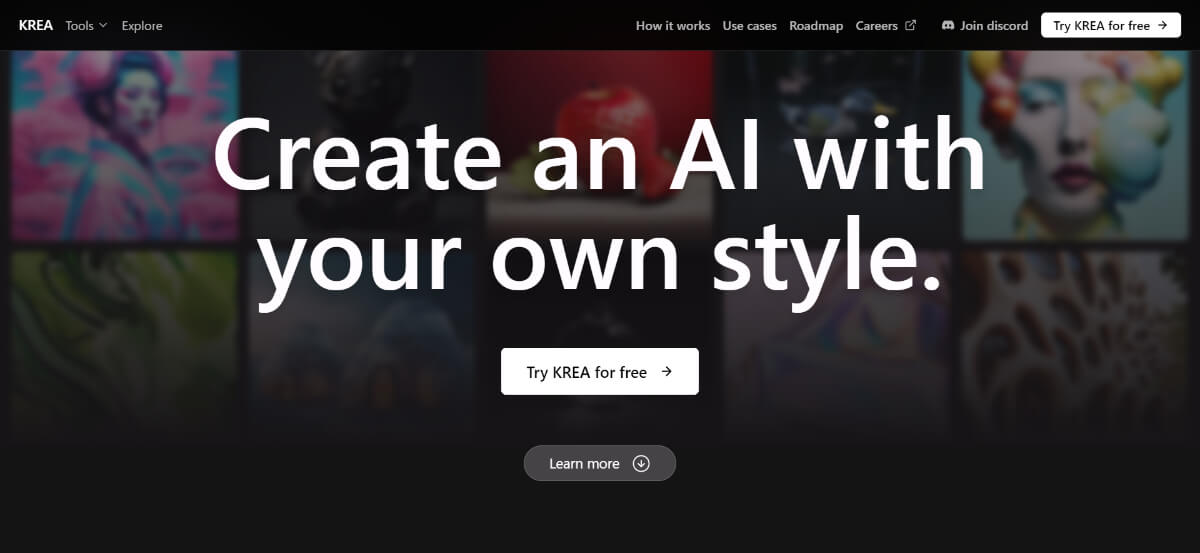This screenshot has width=1200, height=553.
Task: Click the external link icon beside Careers
Action: [x=910, y=26]
